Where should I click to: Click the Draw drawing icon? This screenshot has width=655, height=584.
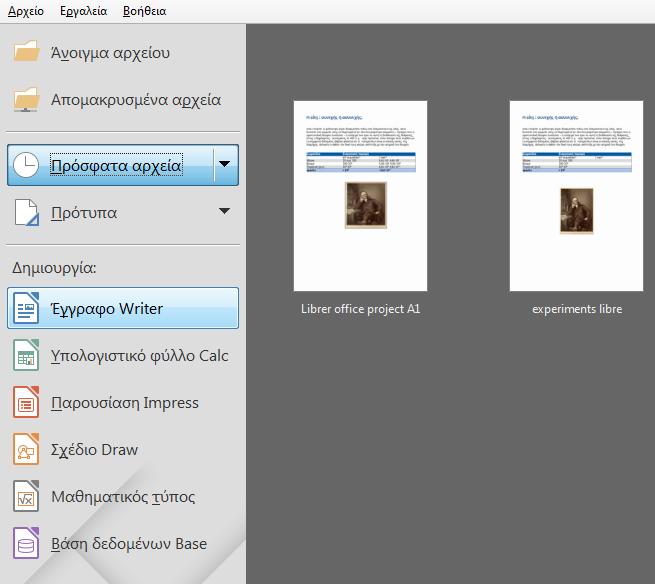pos(26,449)
